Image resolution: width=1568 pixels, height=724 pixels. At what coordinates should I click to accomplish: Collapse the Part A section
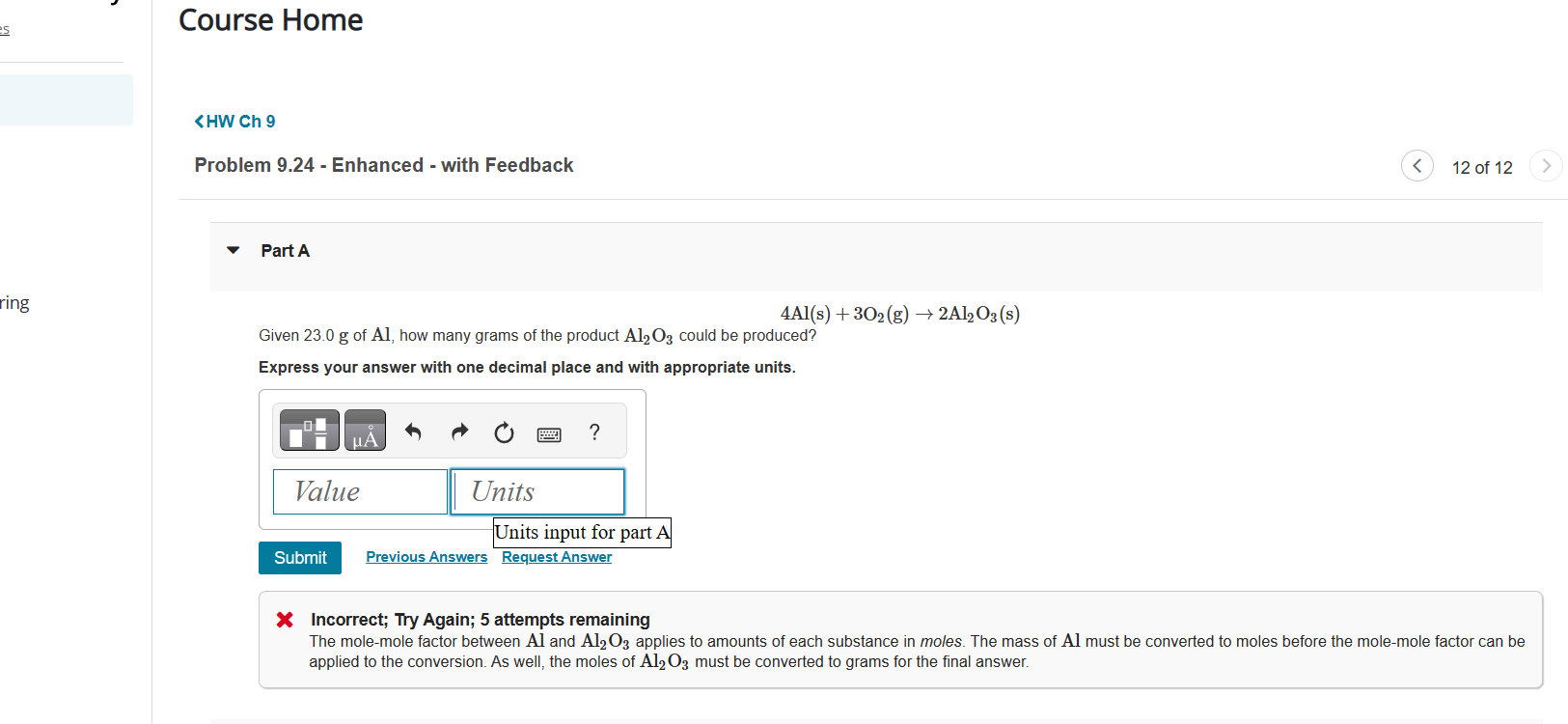coord(233,250)
